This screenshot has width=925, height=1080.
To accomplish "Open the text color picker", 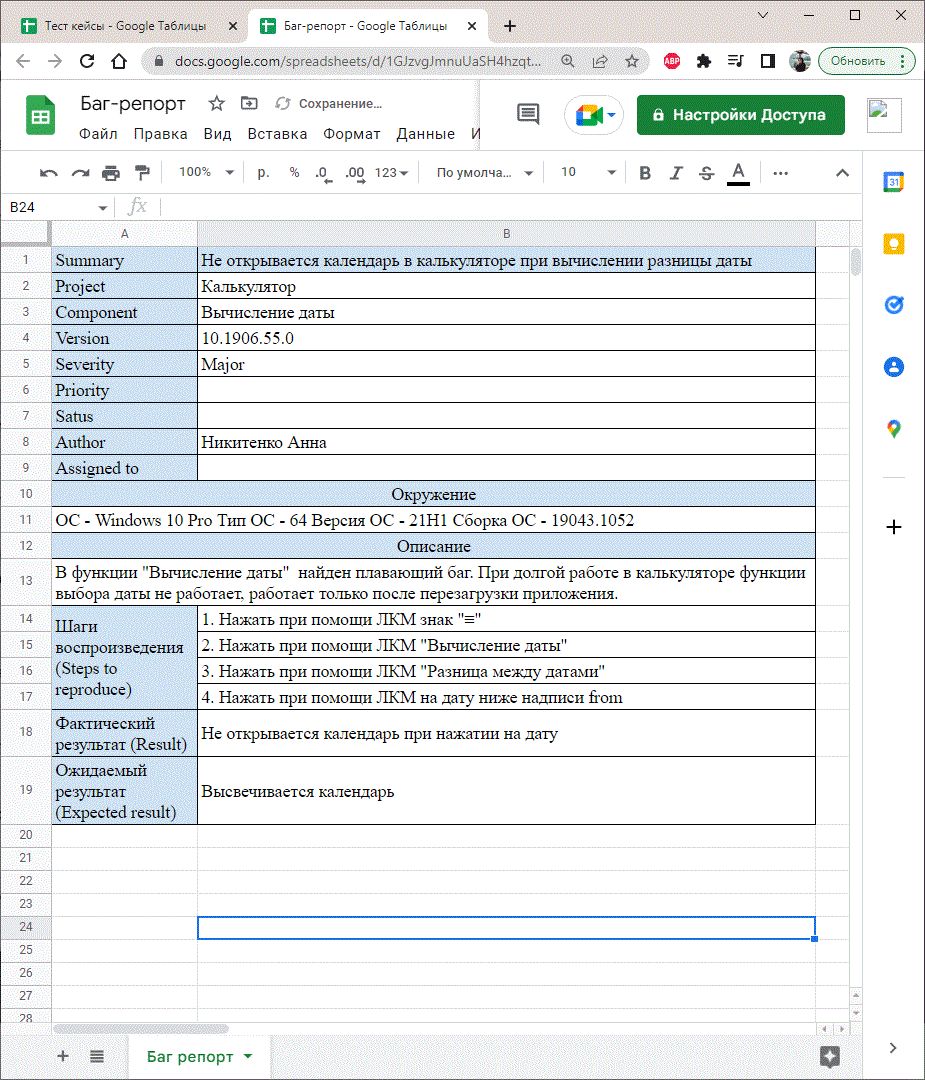I will [738, 173].
